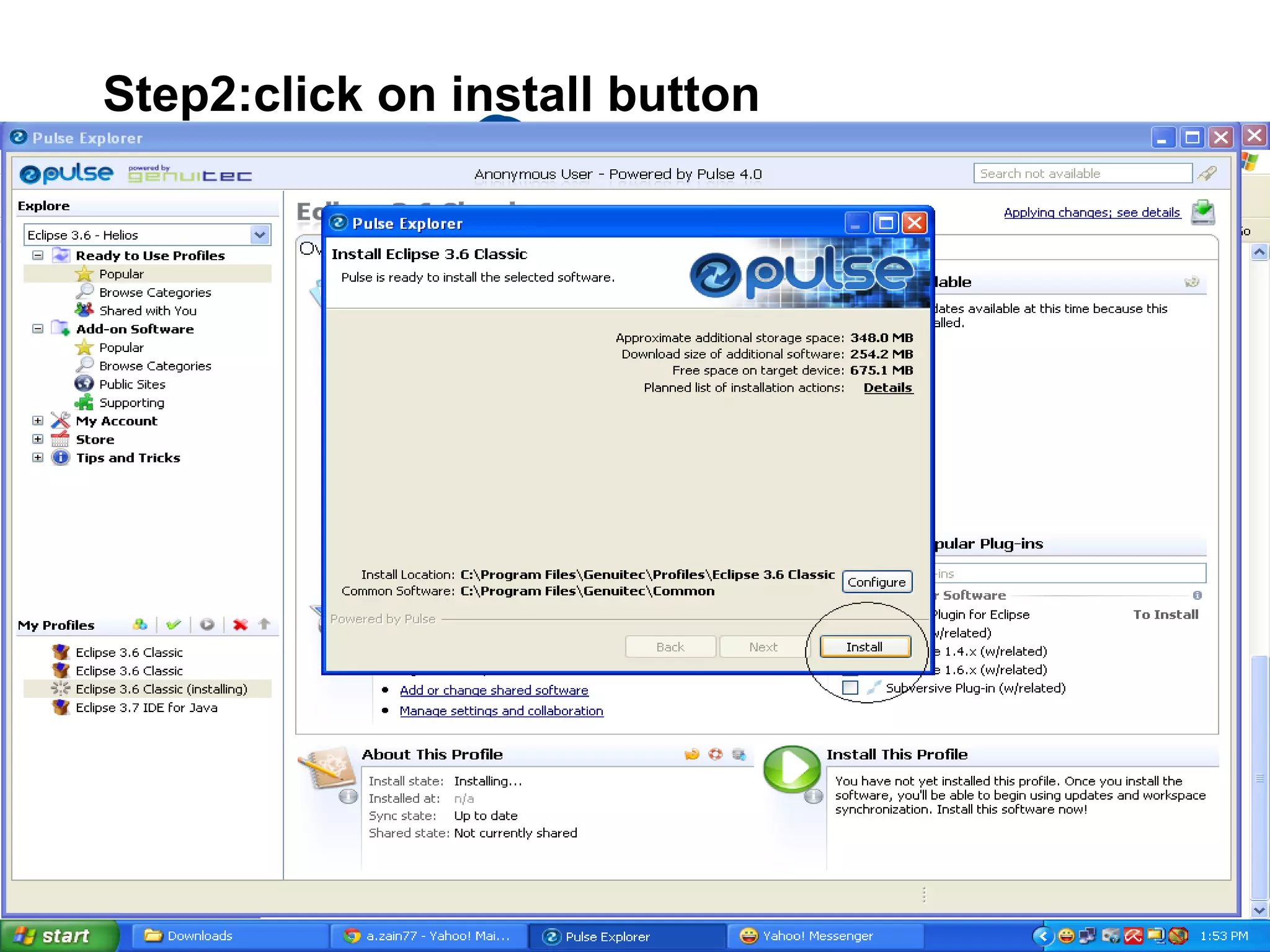Click the green download icon near Applying changes
Screen dimensions: 1270x952
coord(1203,212)
